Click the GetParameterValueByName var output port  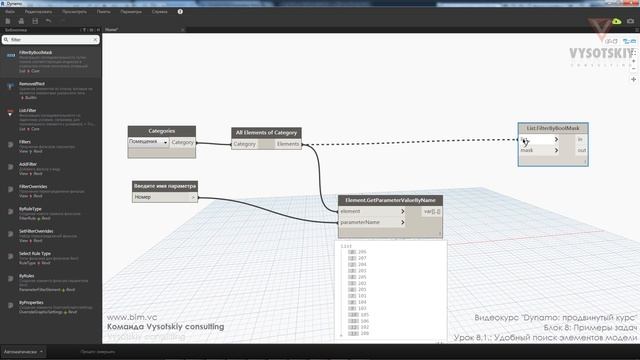pos(431,211)
